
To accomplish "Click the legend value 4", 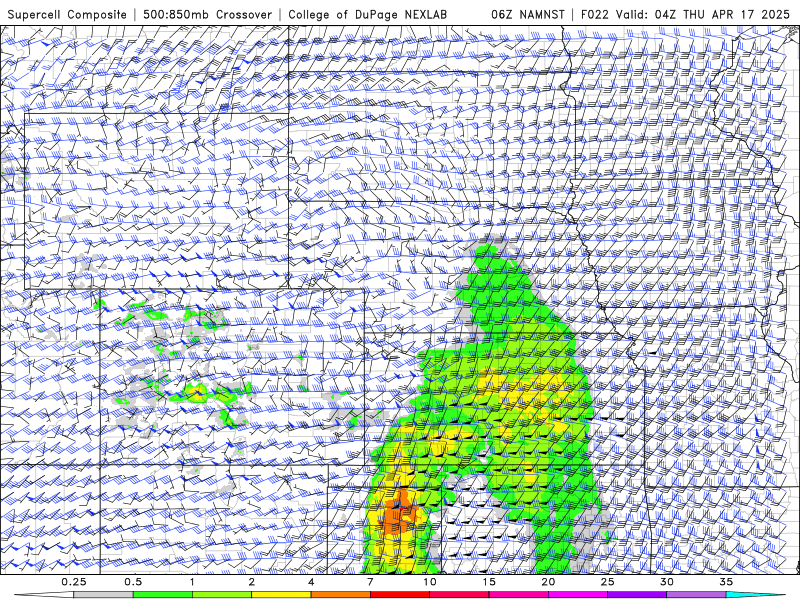I will [311, 582].
